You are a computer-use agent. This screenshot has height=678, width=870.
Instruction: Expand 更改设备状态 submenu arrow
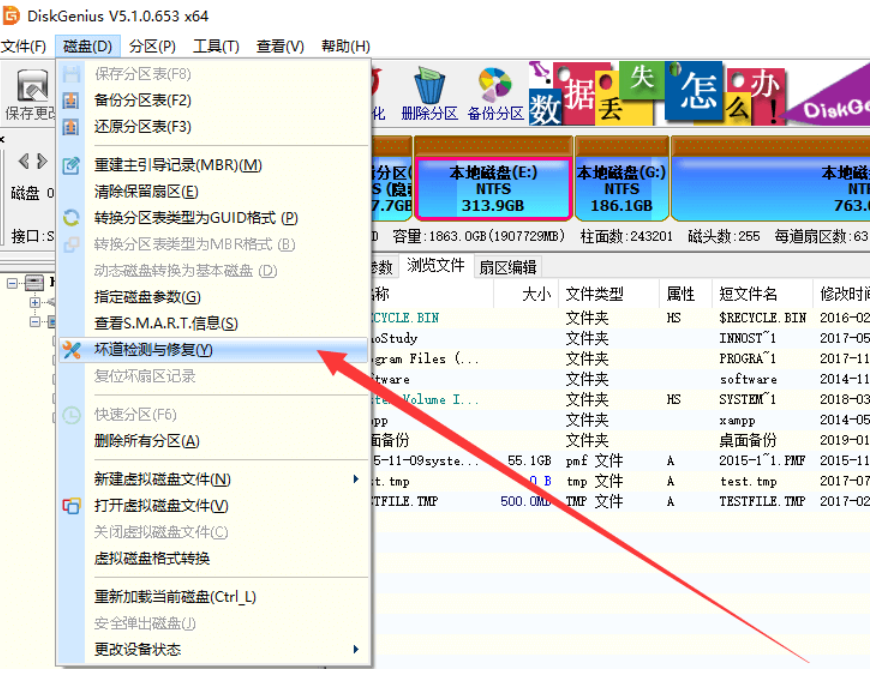coord(356,649)
